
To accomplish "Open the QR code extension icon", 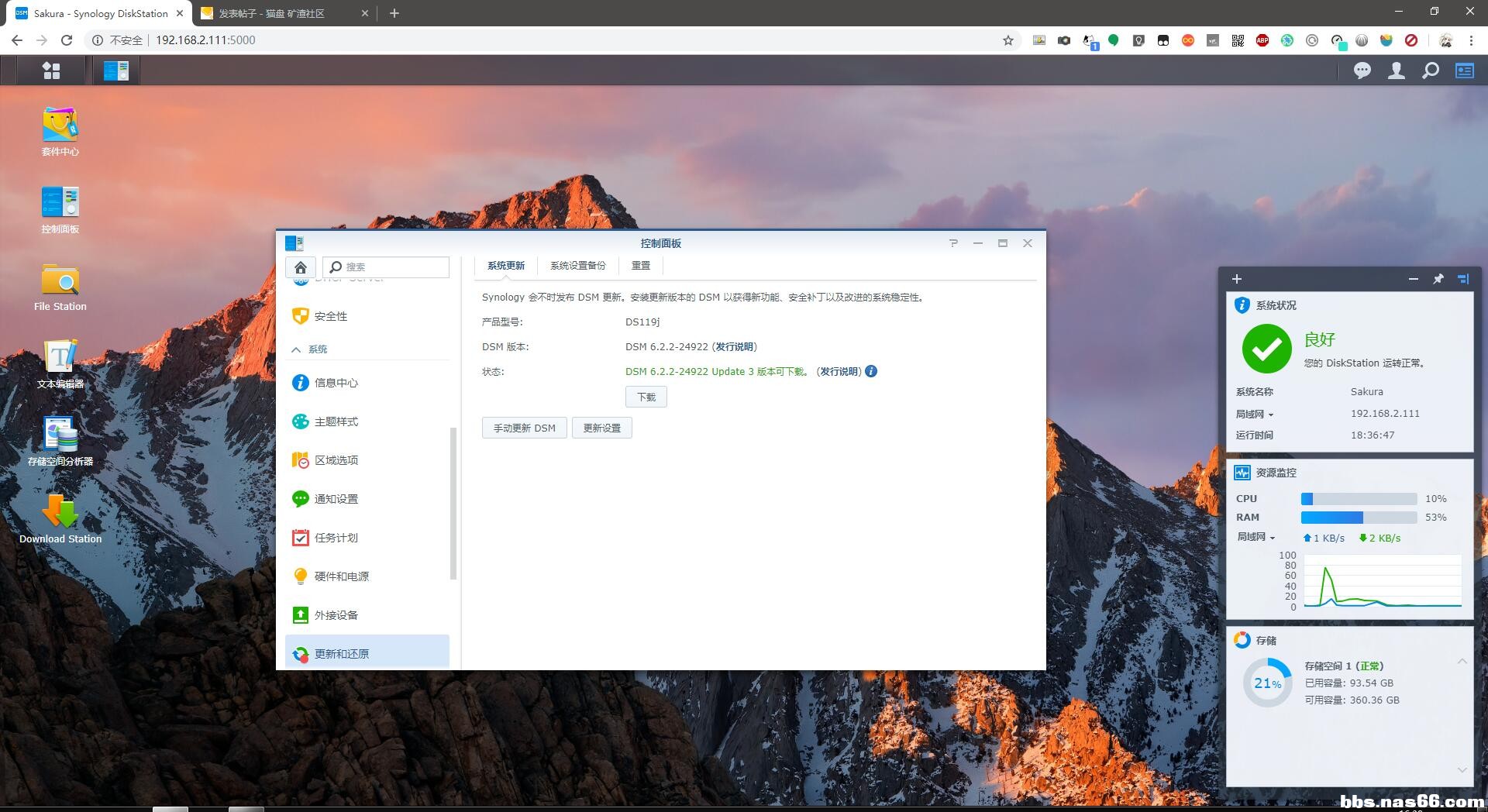I will click(1238, 40).
